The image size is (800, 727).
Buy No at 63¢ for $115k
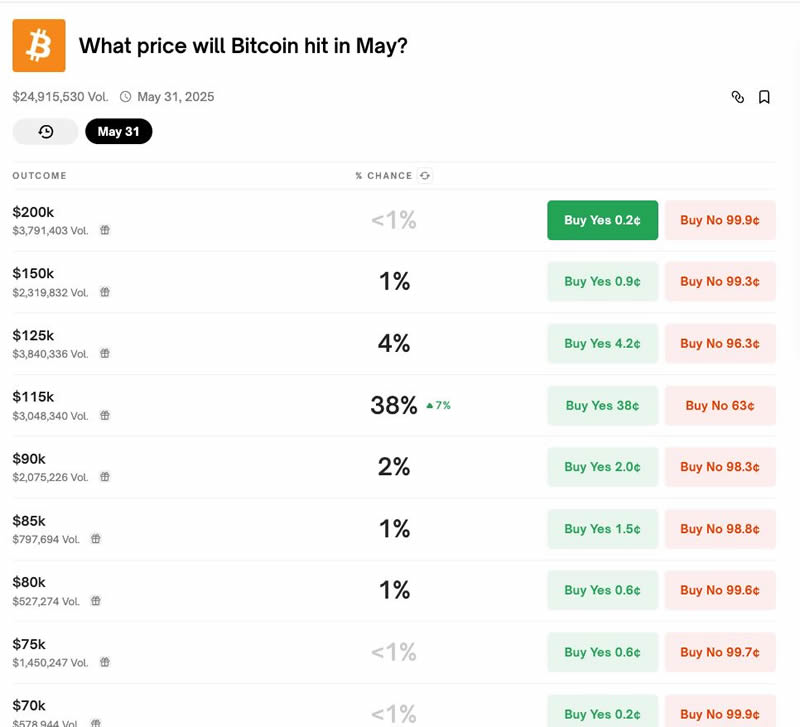pyautogui.click(x=720, y=406)
